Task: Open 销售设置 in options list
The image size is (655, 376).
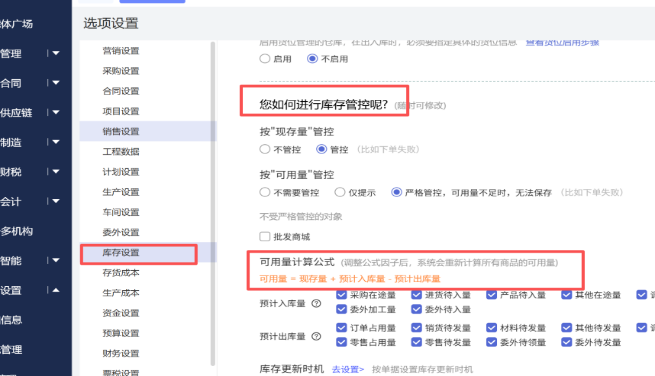Action: [x=121, y=131]
